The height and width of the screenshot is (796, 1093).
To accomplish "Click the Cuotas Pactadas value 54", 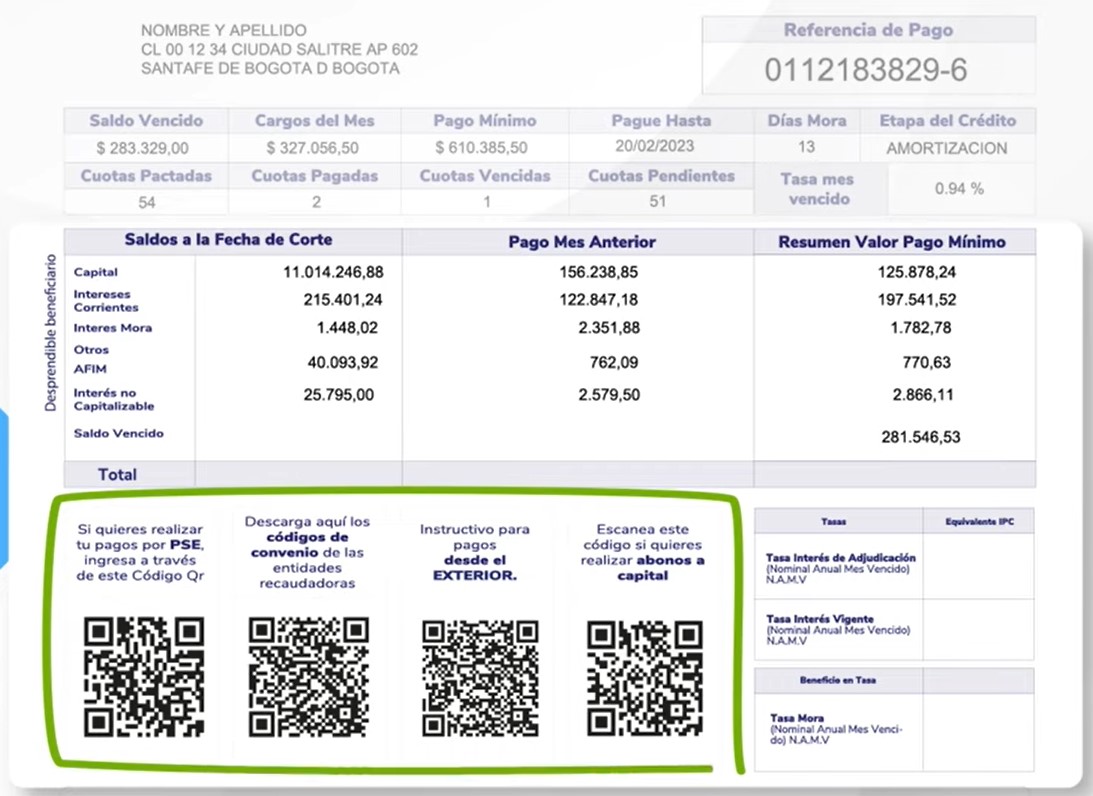I will [x=146, y=203].
